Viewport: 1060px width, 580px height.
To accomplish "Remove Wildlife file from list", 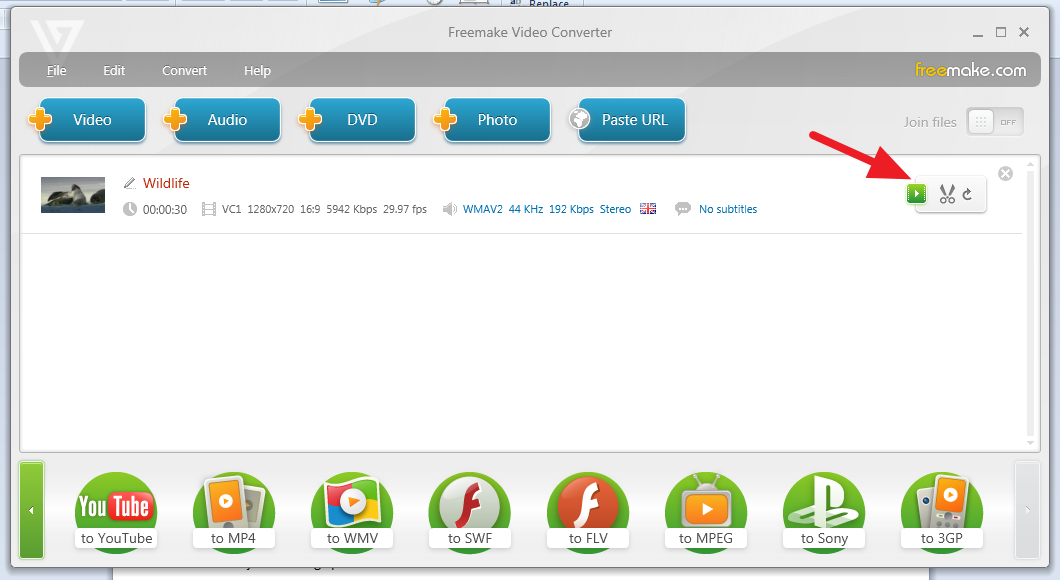I will coord(1005,174).
